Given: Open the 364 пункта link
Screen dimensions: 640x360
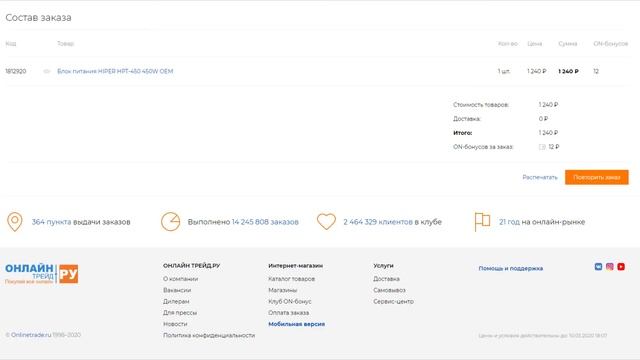Looking at the screenshot, I should (51, 222).
